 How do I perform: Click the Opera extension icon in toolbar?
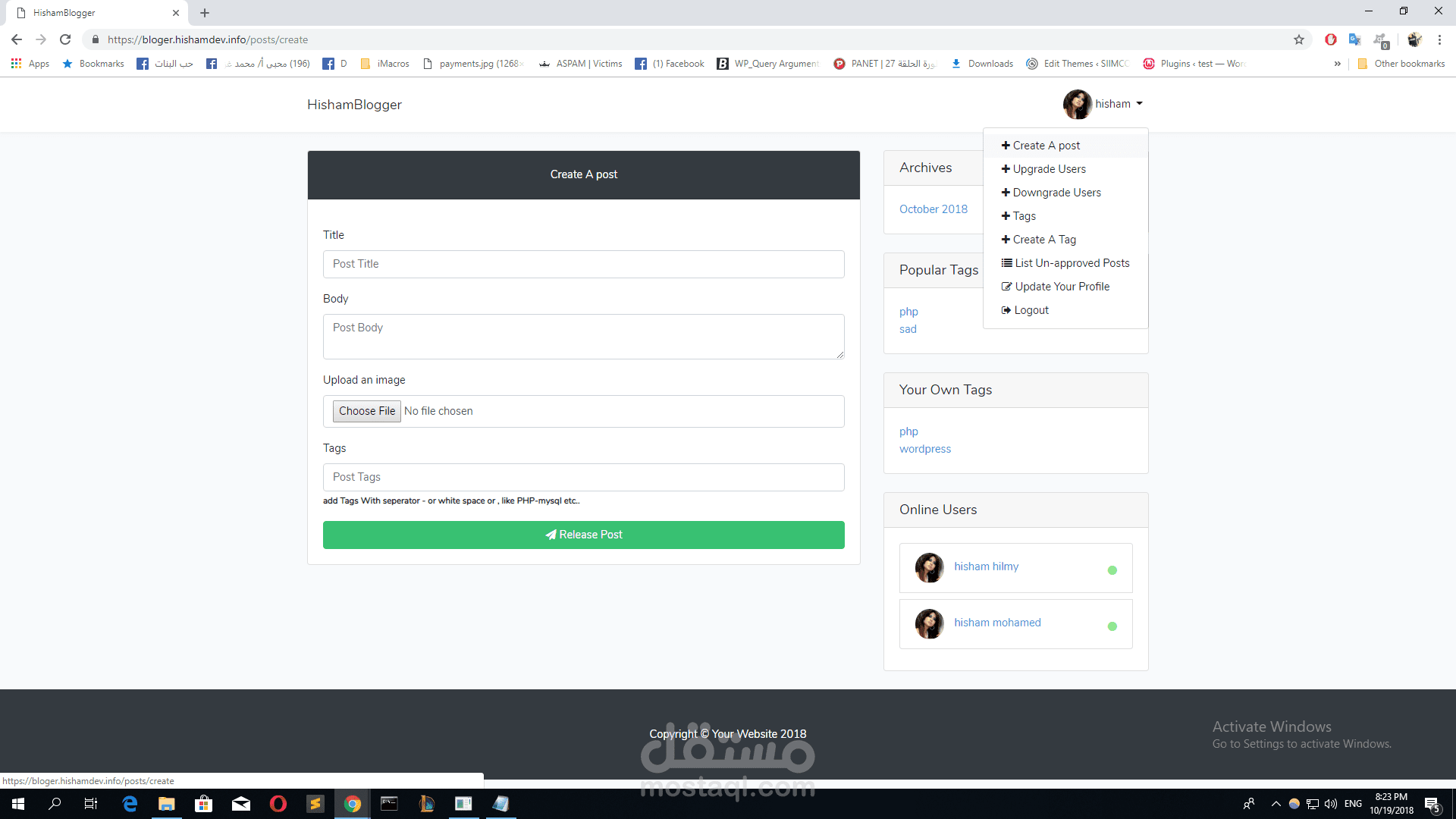coord(1331,39)
